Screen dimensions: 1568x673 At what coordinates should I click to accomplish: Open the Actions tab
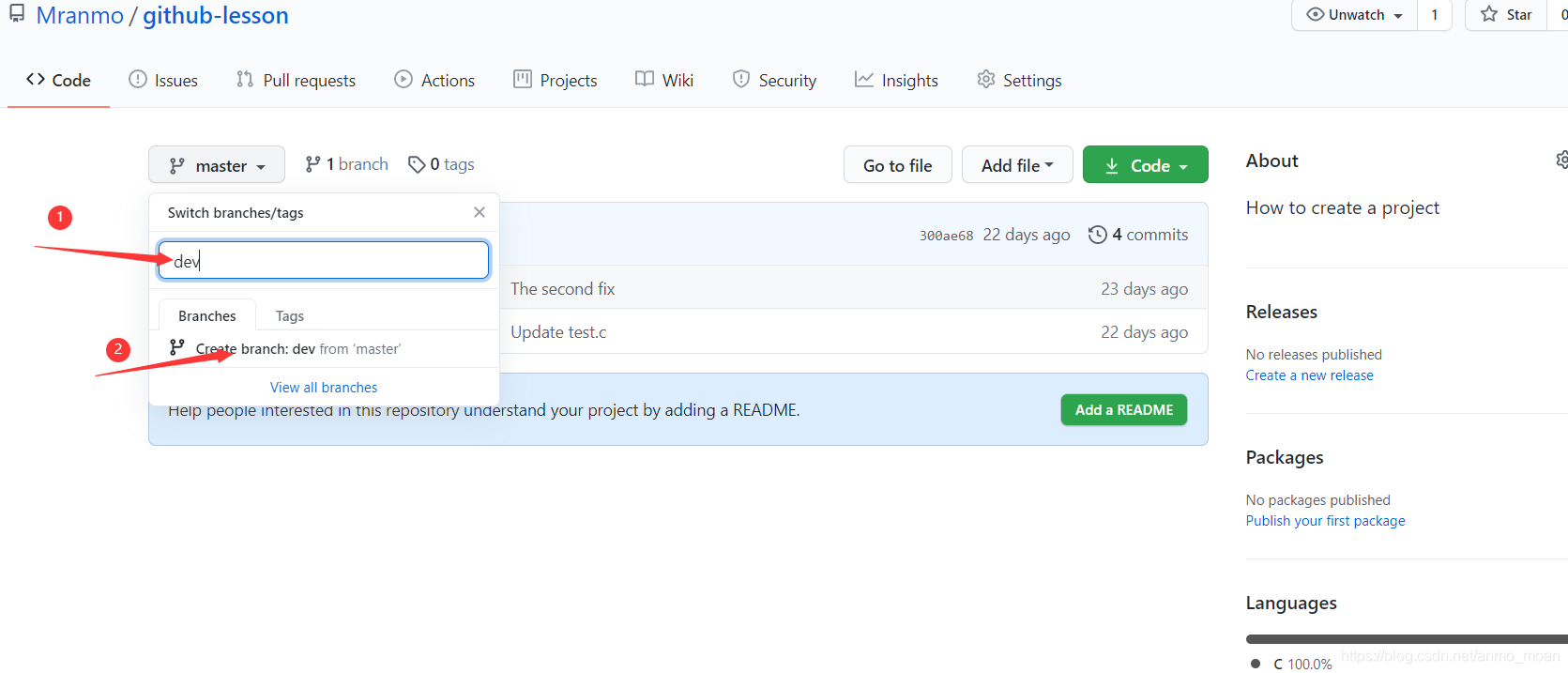(434, 81)
